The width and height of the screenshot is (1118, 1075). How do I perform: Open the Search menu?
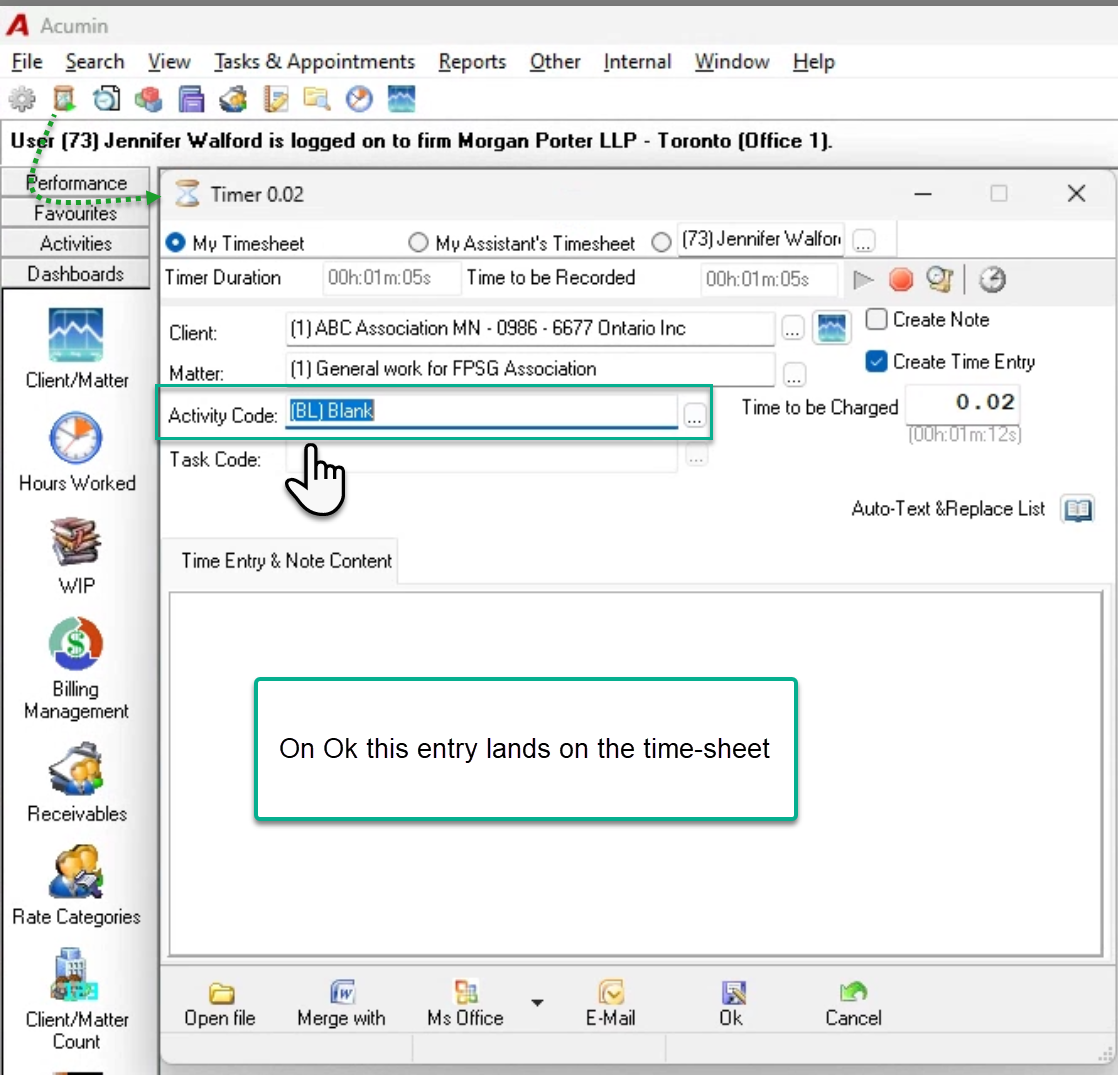[x=95, y=62]
